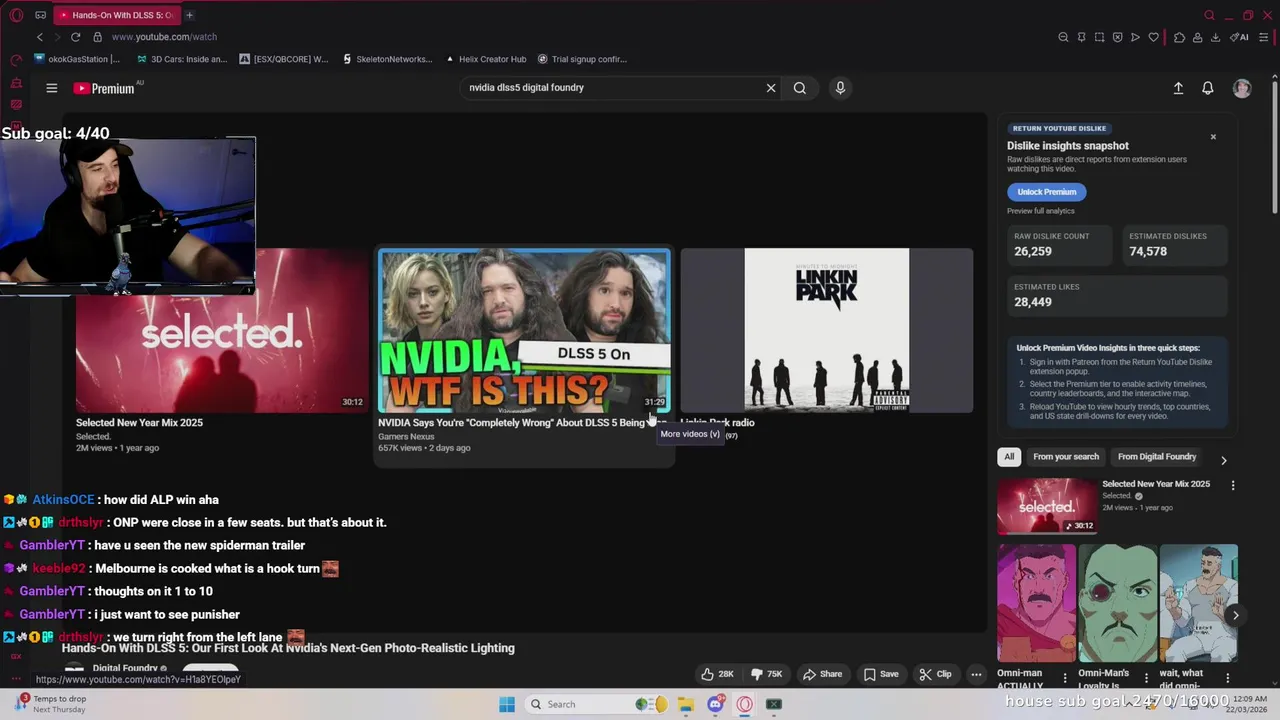
Task: Select the From Digital Foundry chip
Action: click(1157, 457)
